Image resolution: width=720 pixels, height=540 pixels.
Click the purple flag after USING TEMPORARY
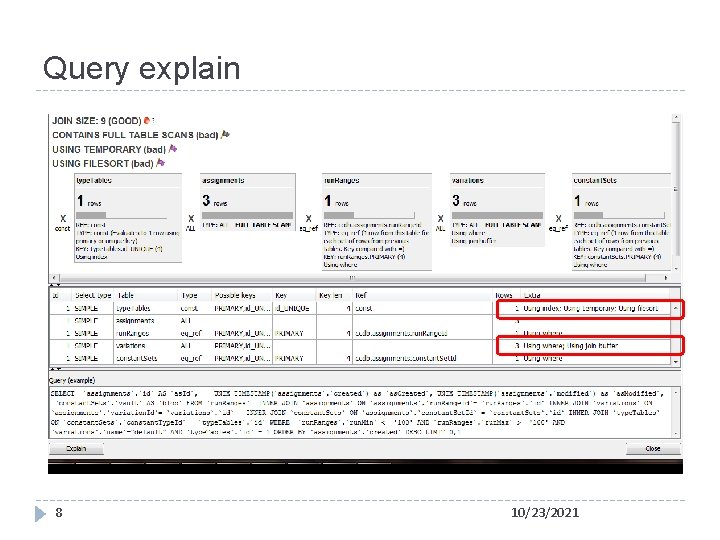173,148
